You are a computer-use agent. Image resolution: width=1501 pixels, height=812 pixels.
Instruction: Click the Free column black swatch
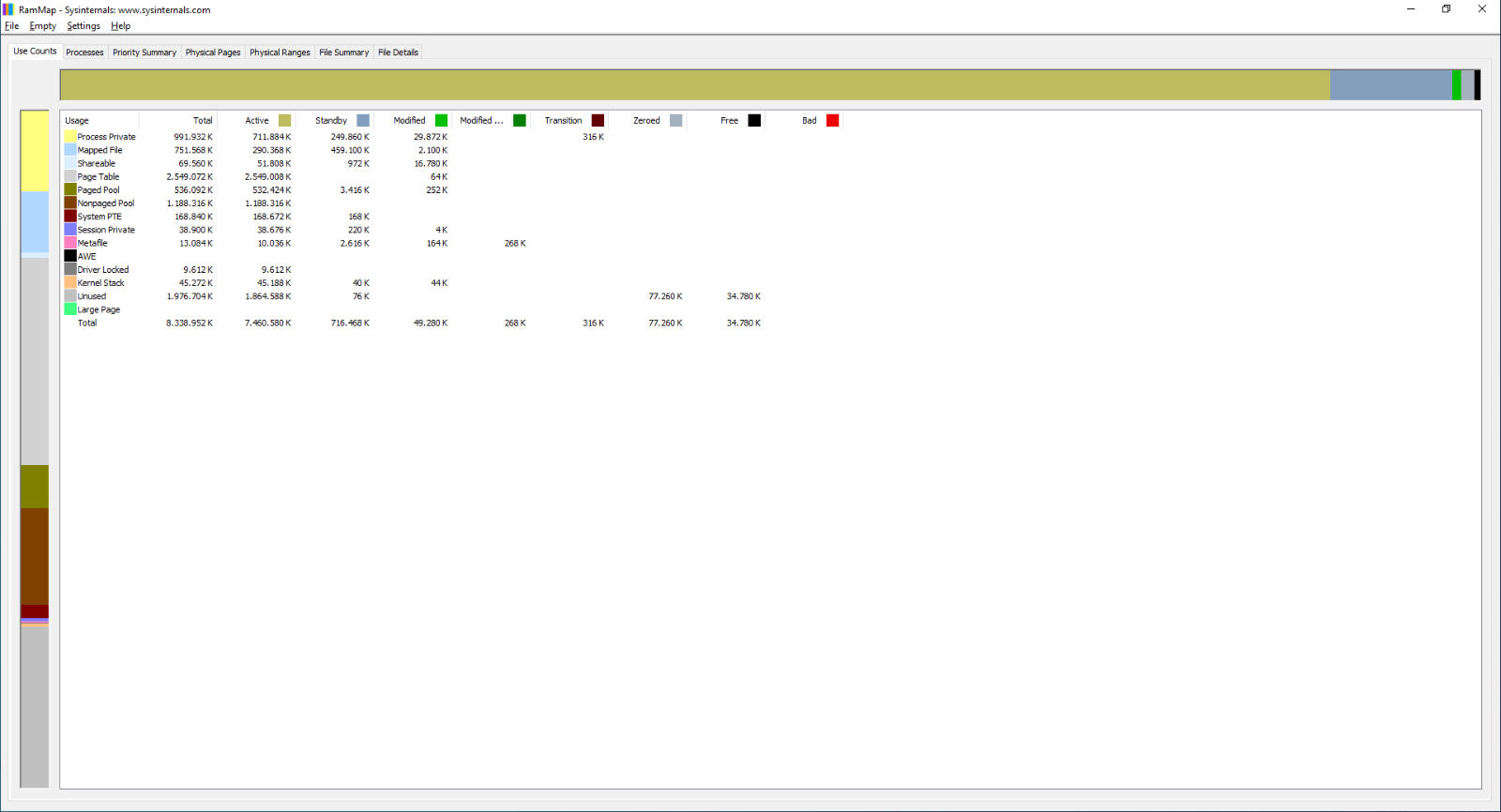pyautogui.click(x=754, y=120)
